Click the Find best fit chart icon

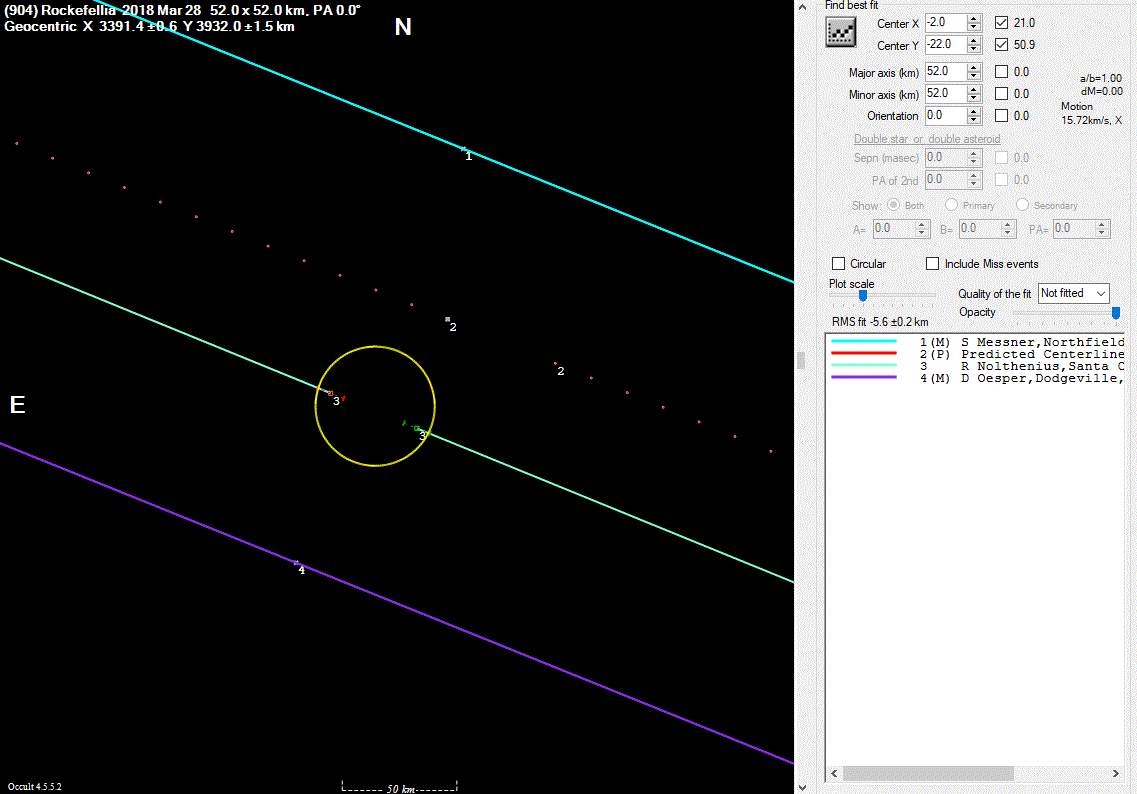(840, 33)
